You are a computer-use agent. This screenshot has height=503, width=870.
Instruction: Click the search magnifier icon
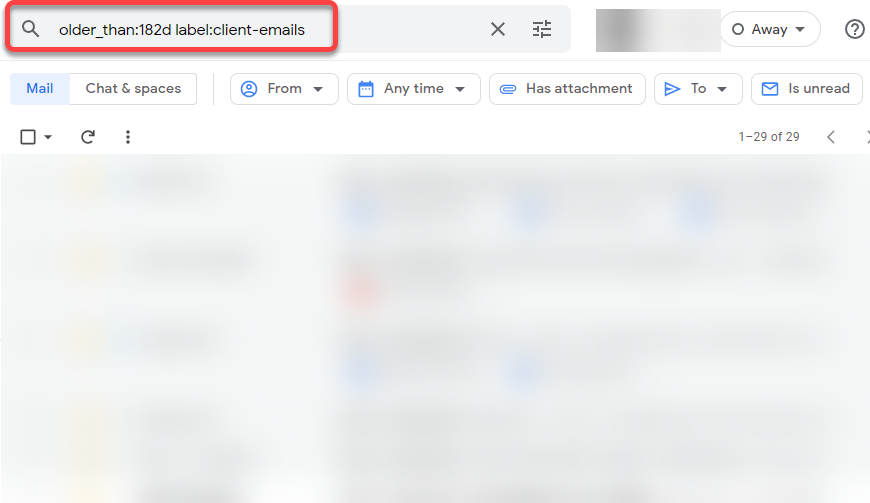tap(31, 29)
